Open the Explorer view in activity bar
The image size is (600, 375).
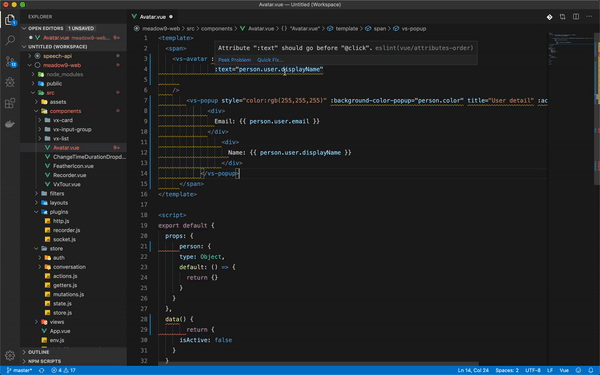pos(10,20)
